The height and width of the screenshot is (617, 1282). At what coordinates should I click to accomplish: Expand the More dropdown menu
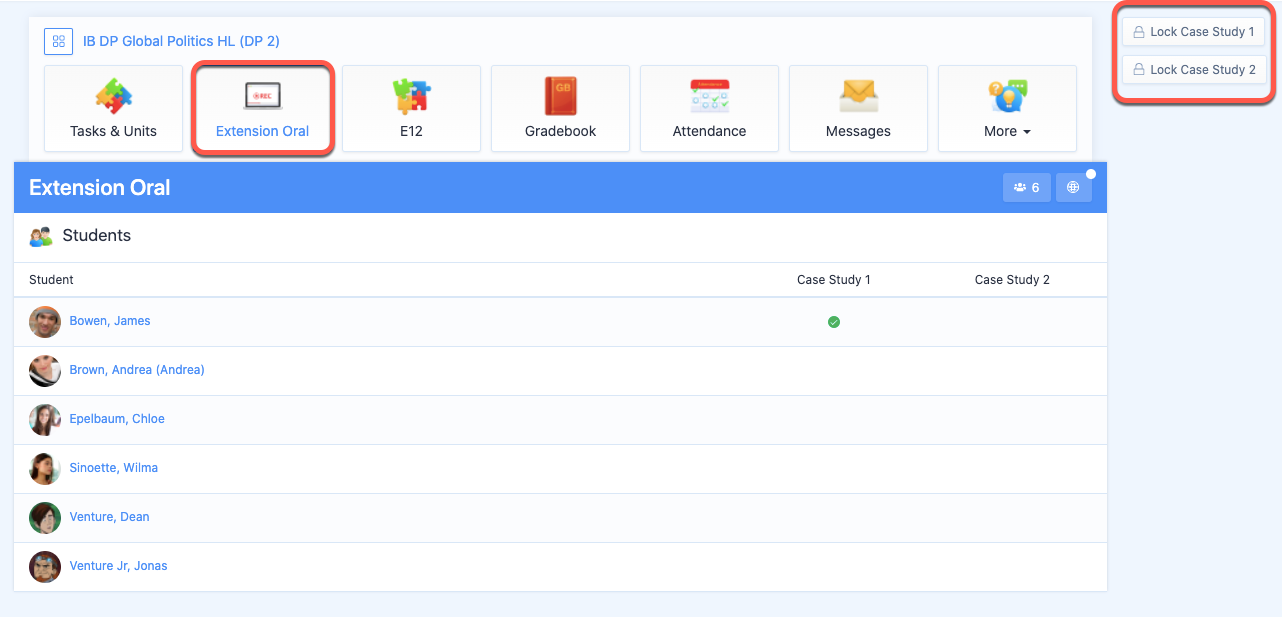(1007, 108)
